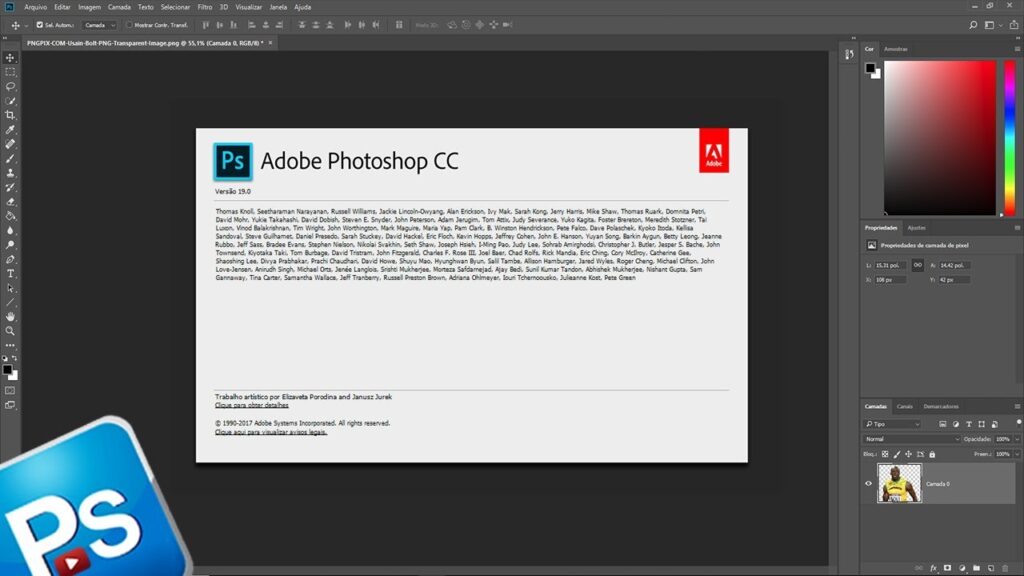
Task: Change screen mode from toolbox
Action: [10, 405]
